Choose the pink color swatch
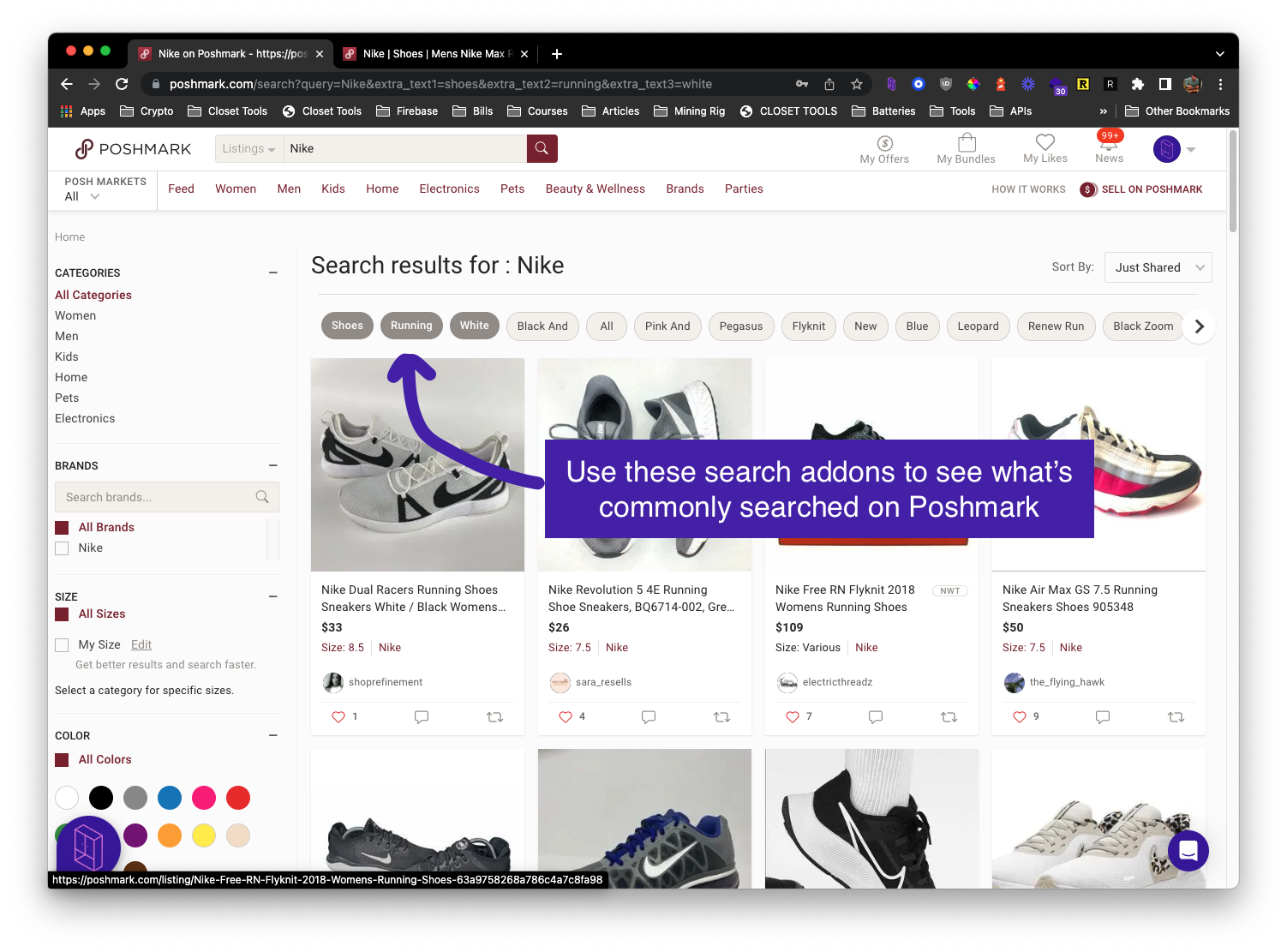 (204, 798)
